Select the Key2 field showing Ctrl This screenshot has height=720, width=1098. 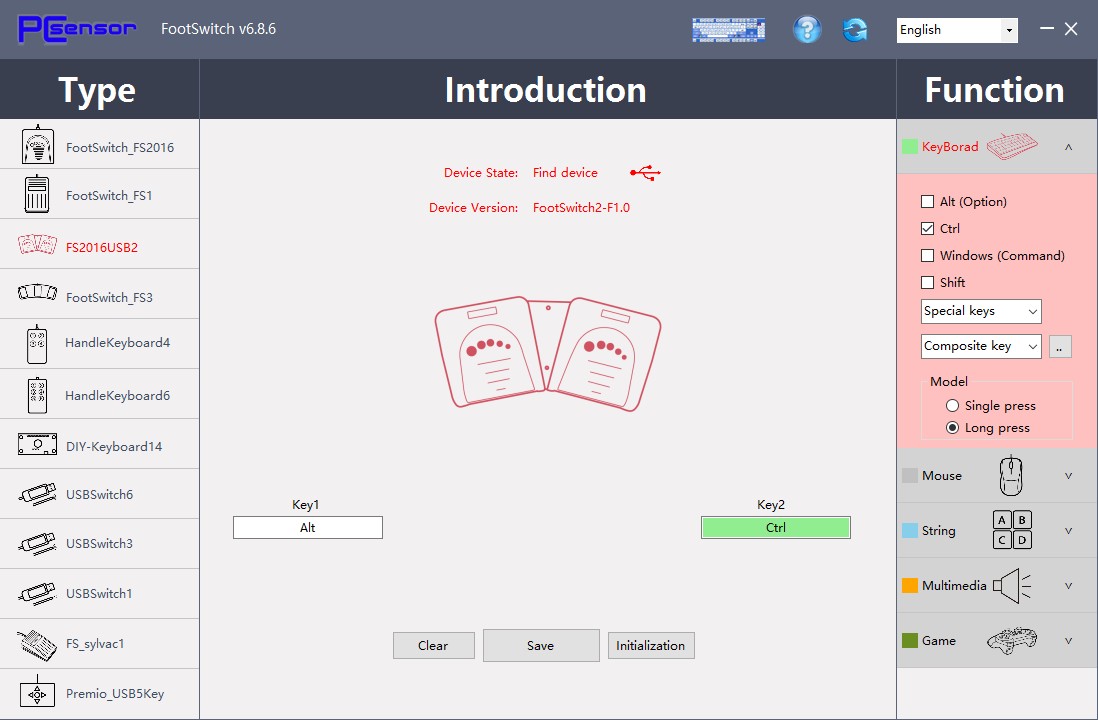click(x=776, y=527)
